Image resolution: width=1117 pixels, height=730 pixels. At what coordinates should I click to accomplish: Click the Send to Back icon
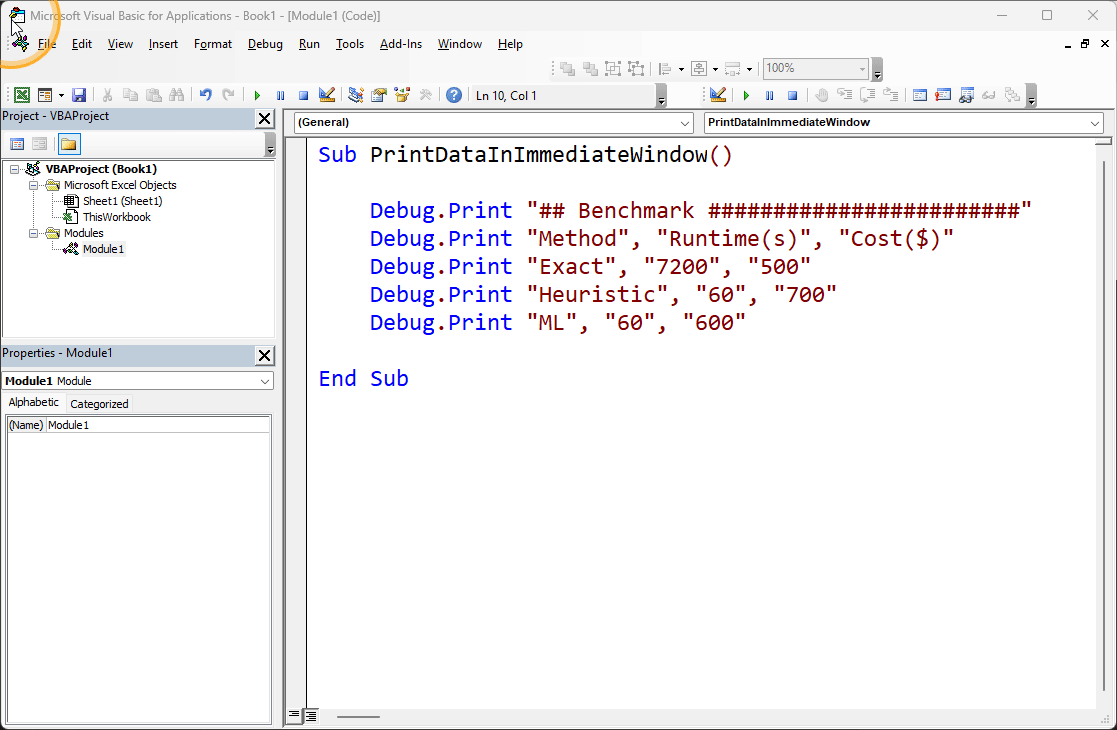(x=591, y=68)
